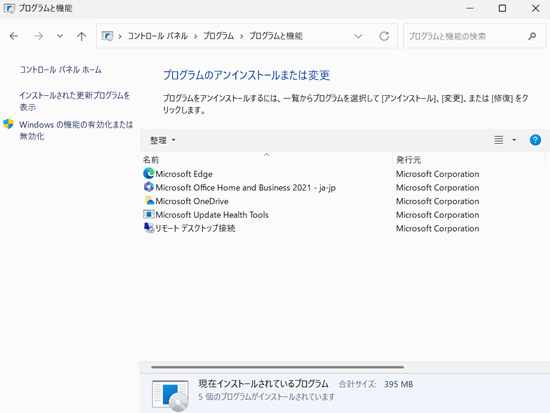Click publisher cell for リモート デスクトップ接続 row
550x413 pixels.
437,228
